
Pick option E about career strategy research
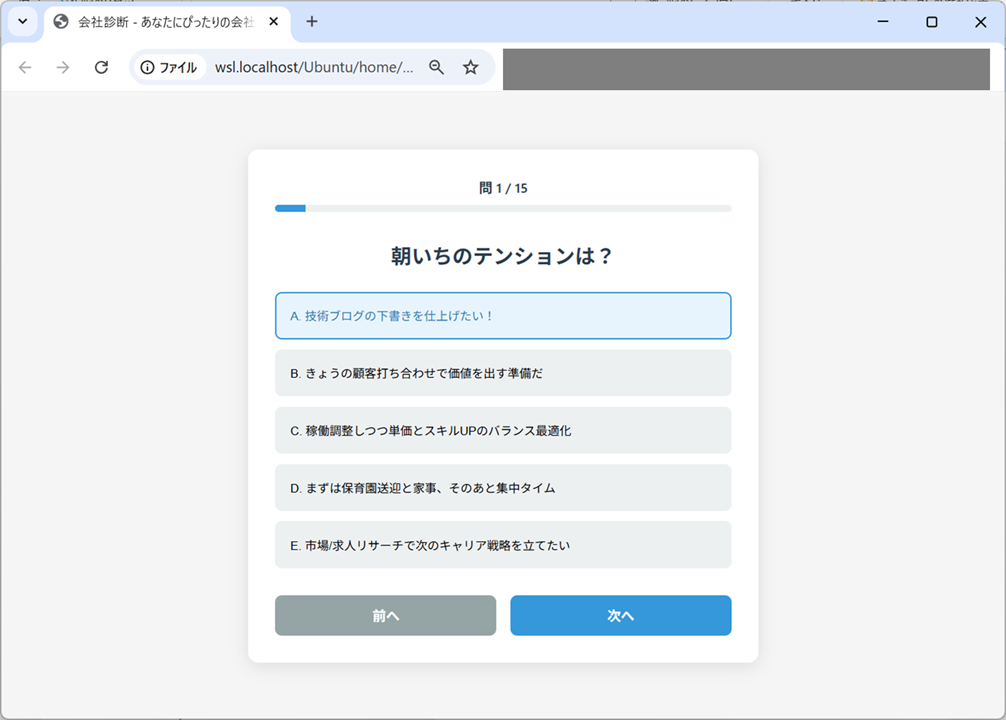(503, 545)
